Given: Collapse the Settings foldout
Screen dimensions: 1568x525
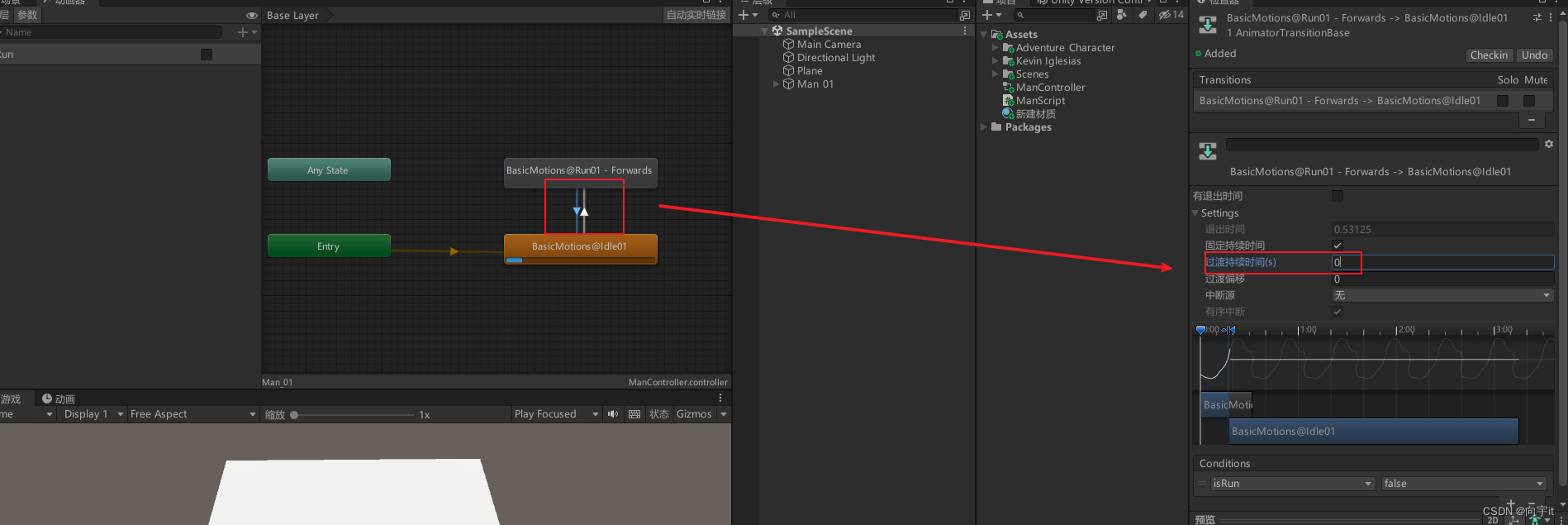Looking at the screenshot, I should tap(1195, 213).
